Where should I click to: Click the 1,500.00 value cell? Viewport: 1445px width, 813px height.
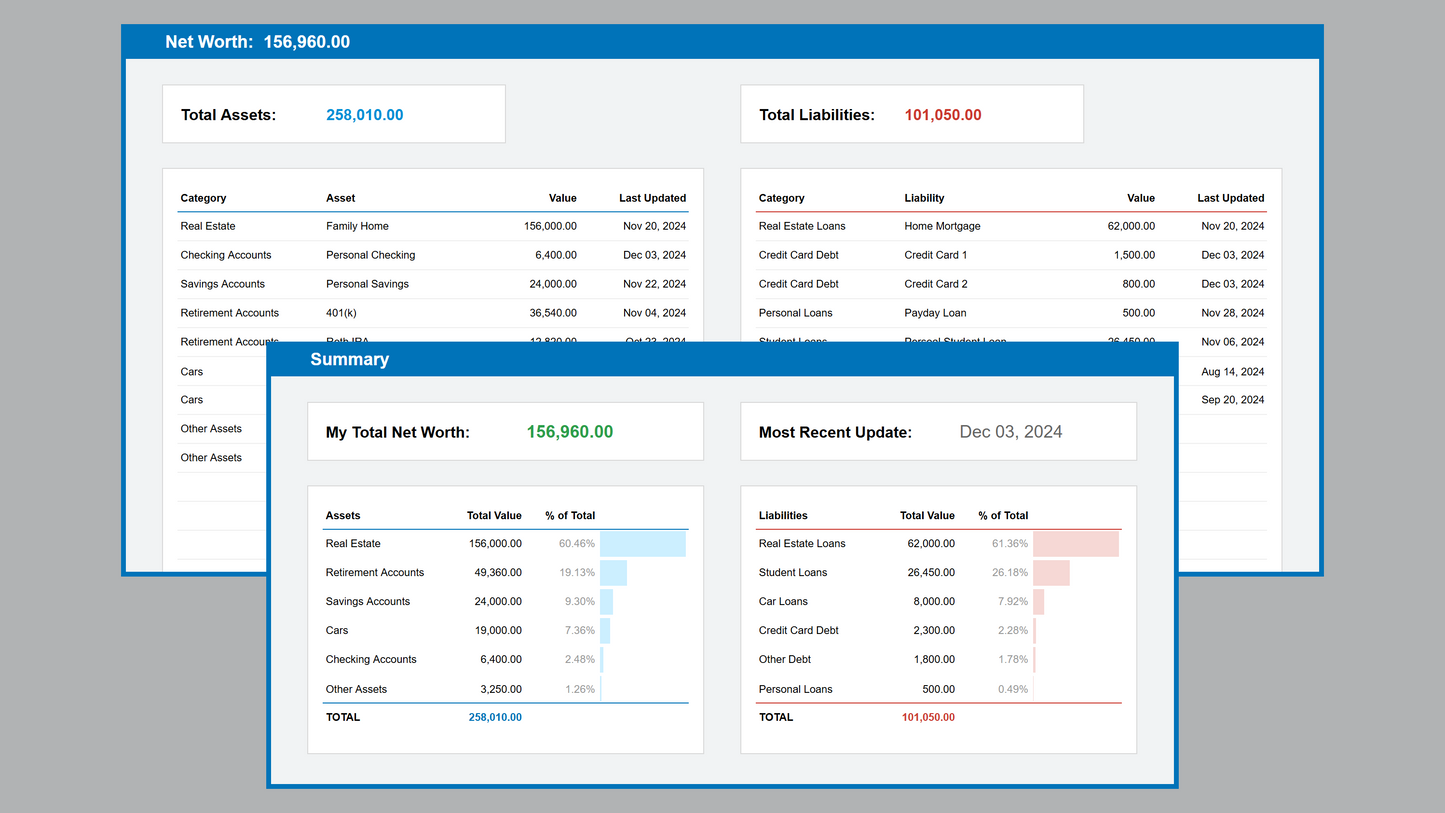click(x=1134, y=255)
